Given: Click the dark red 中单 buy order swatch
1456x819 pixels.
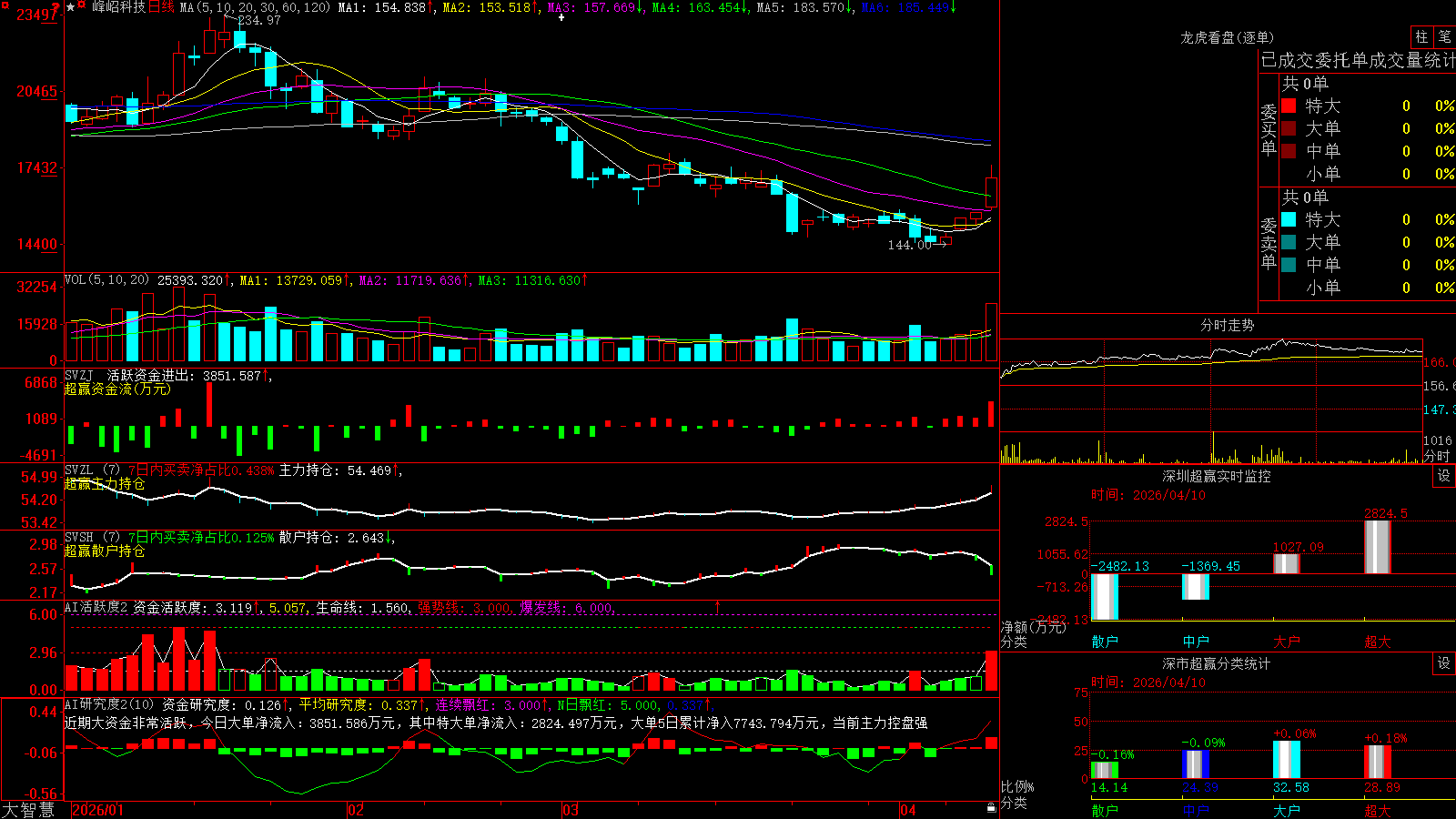Looking at the screenshot, I should [1289, 151].
